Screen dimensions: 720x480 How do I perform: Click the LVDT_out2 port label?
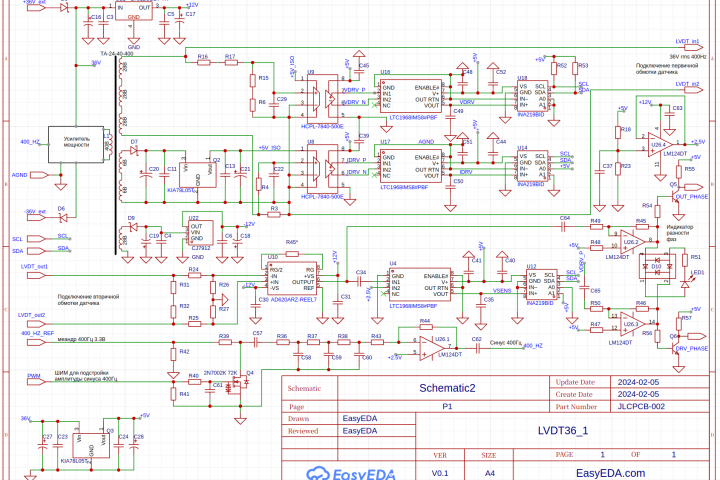tap(32, 315)
